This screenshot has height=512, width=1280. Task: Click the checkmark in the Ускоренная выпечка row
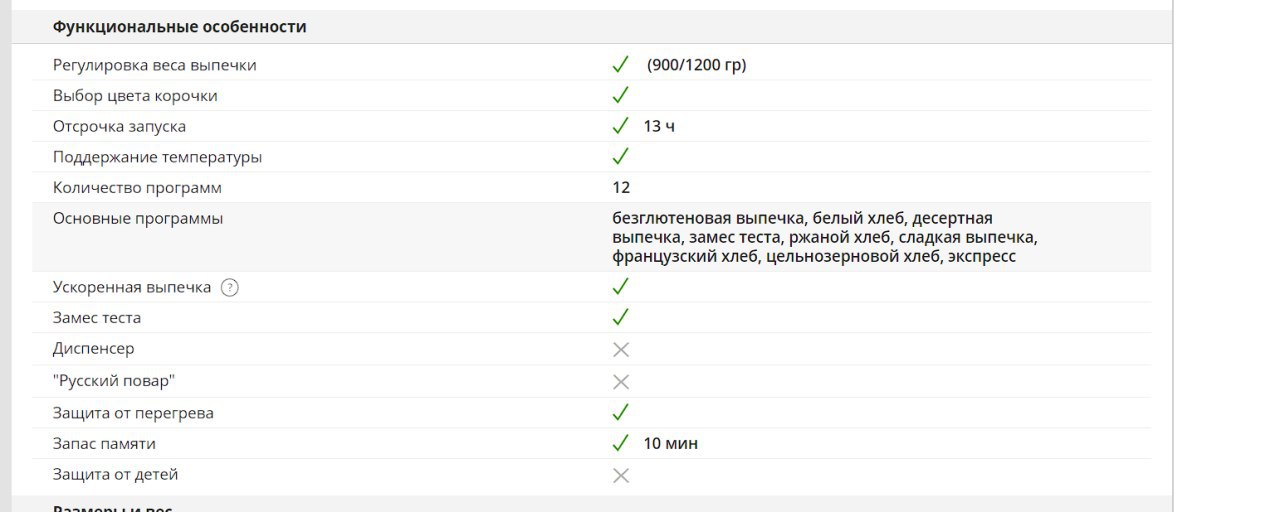coord(620,286)
